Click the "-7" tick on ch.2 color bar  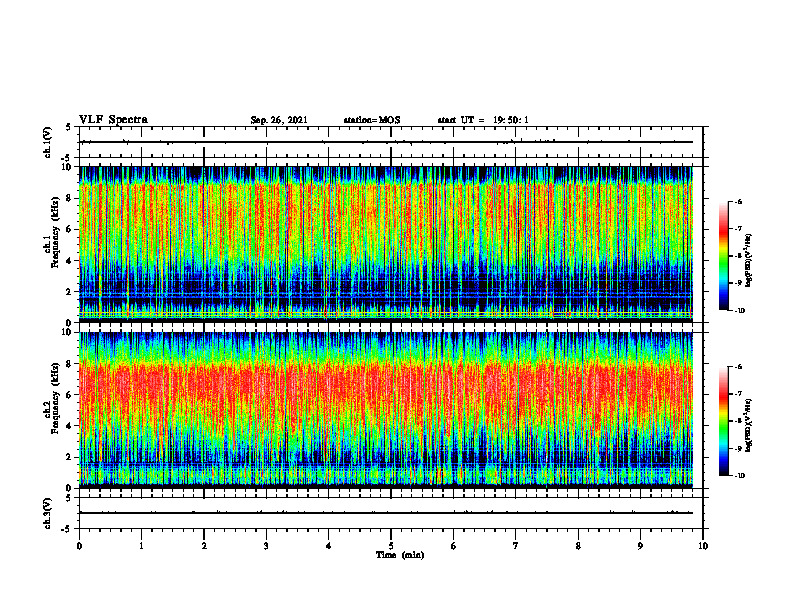(x=738, y=394)
